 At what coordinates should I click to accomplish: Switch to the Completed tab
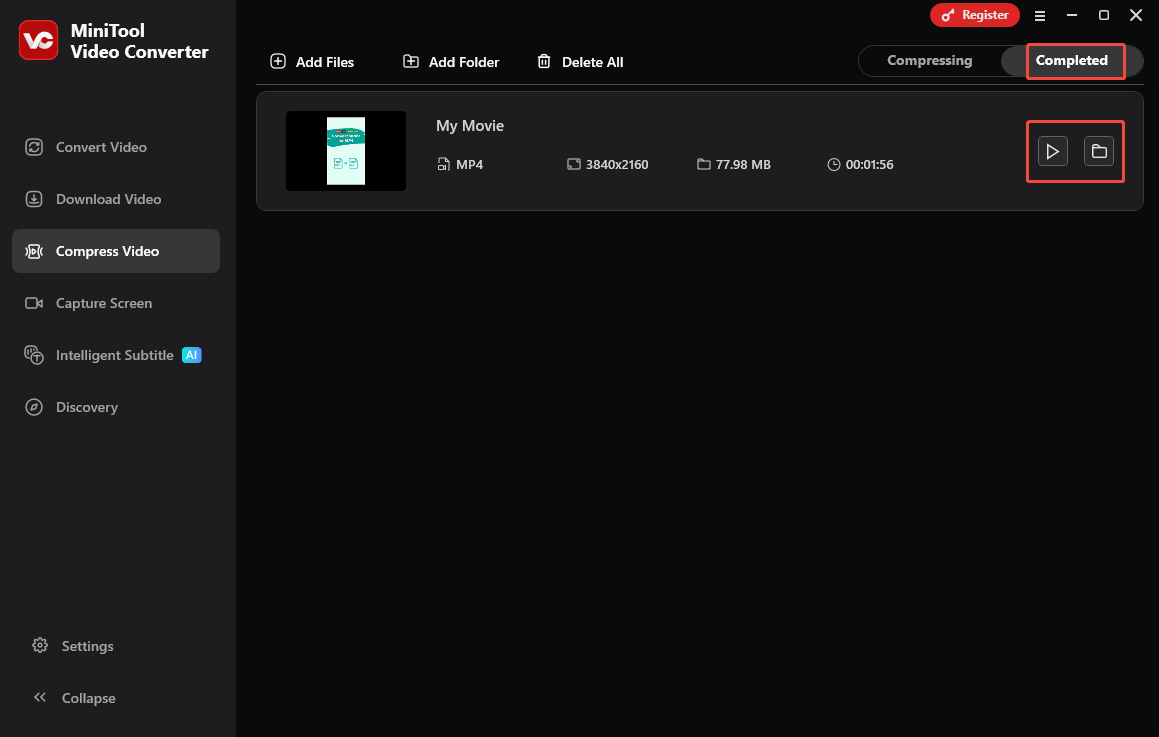[x=1073, y=60]
